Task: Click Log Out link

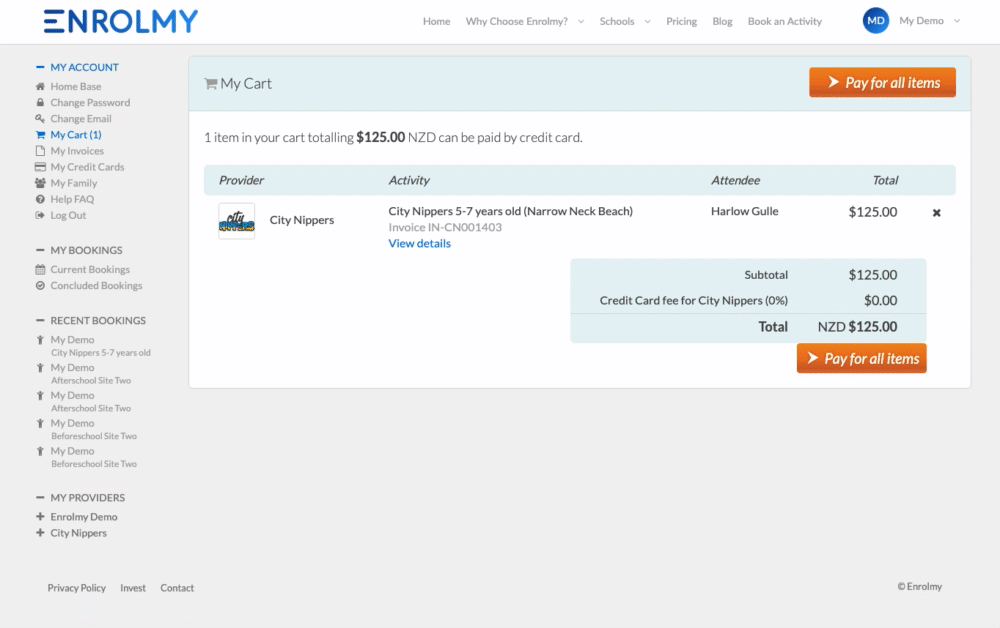Action: click(68, 215)
